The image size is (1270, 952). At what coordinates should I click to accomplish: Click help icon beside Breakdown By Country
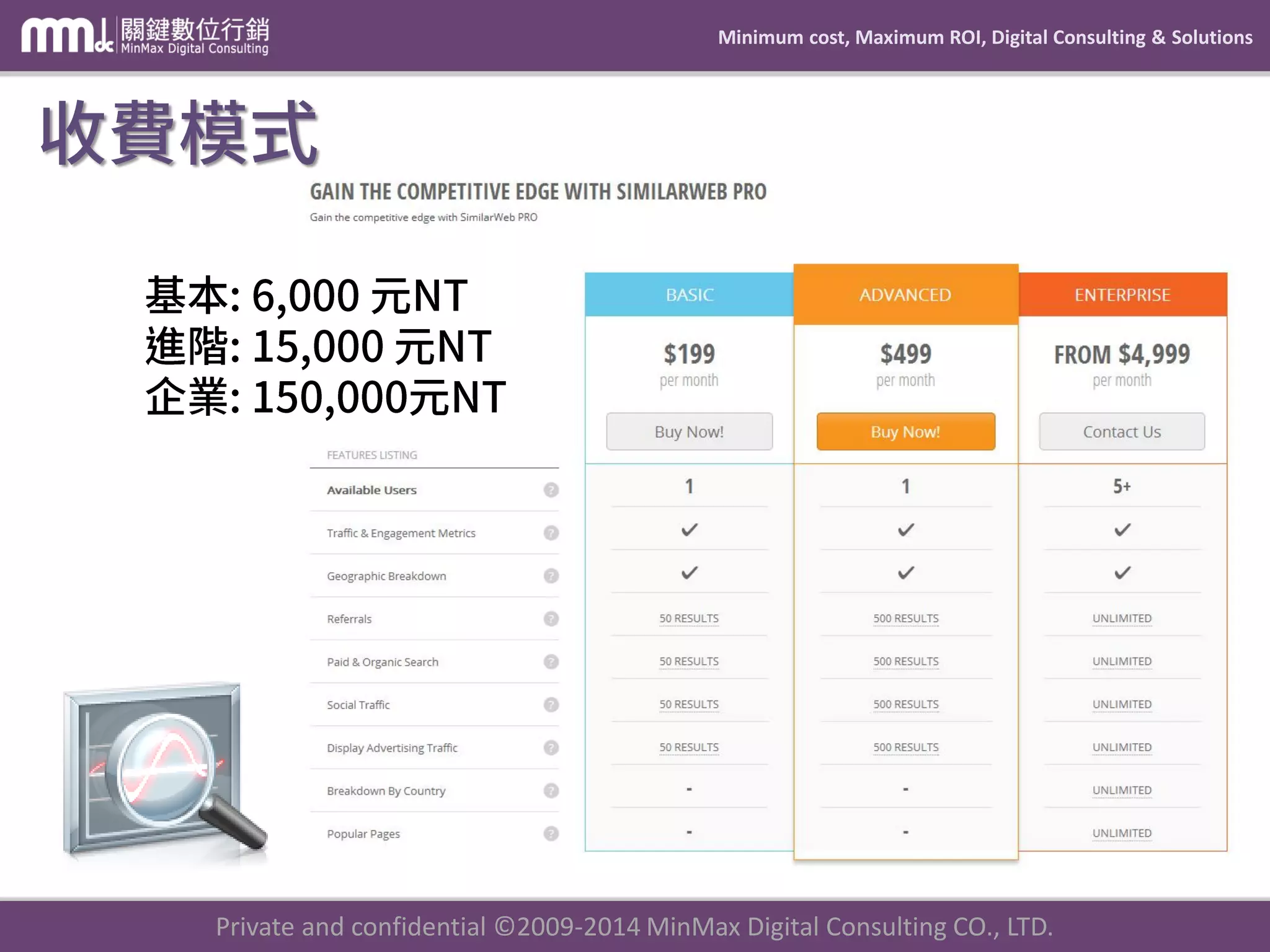[551, 791]
